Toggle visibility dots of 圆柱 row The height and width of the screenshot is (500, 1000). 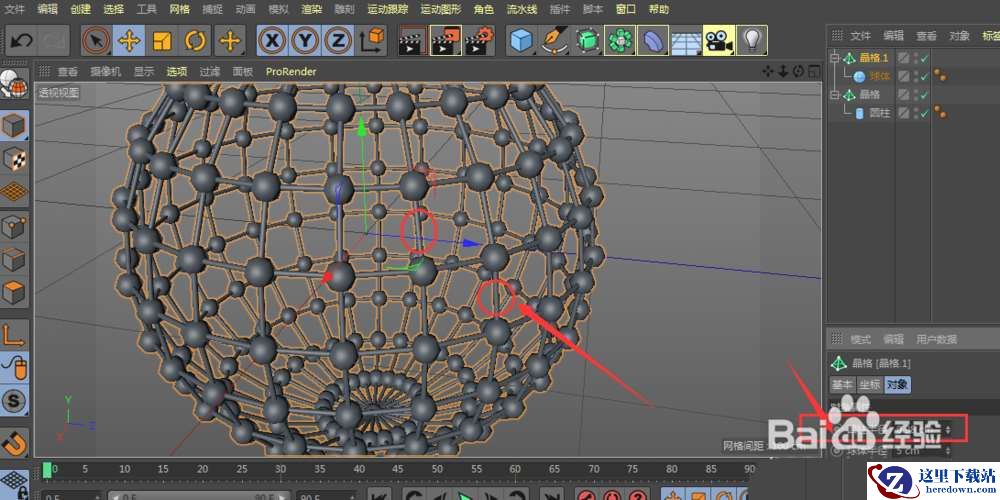pyautogui.click(x=916, y=114)
